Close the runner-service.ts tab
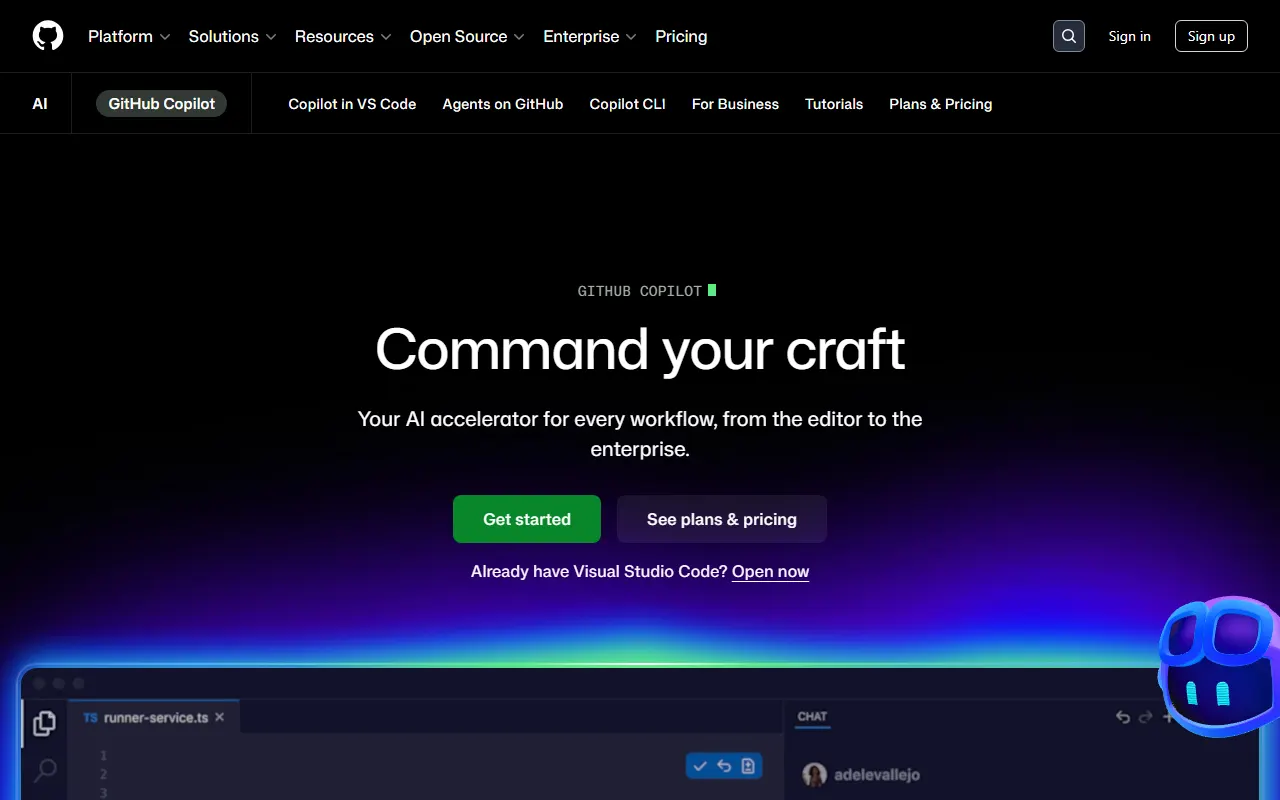 click(x=220, y=717)
